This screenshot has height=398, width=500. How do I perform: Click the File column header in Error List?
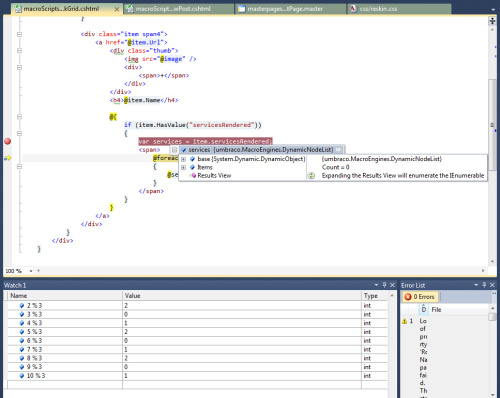436,310
